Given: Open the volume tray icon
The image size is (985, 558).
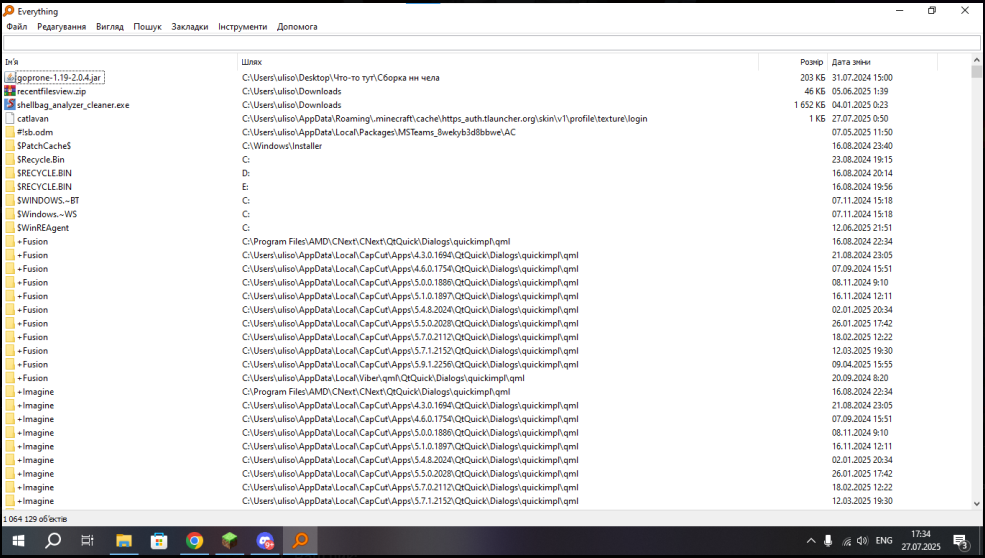Looking at the screenshot, I should 863,541.
